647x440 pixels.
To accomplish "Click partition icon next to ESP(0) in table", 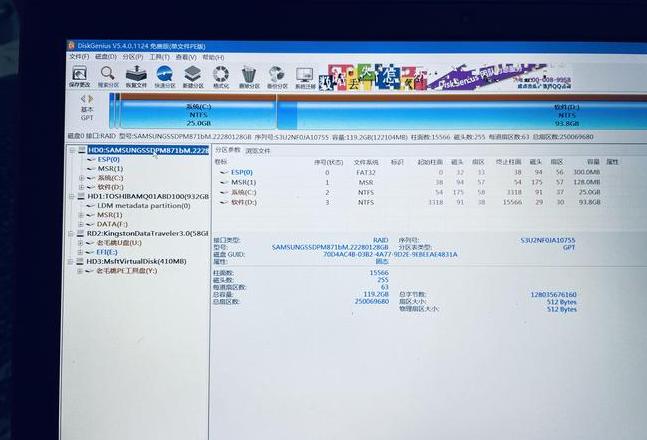I will click(224, 173).
